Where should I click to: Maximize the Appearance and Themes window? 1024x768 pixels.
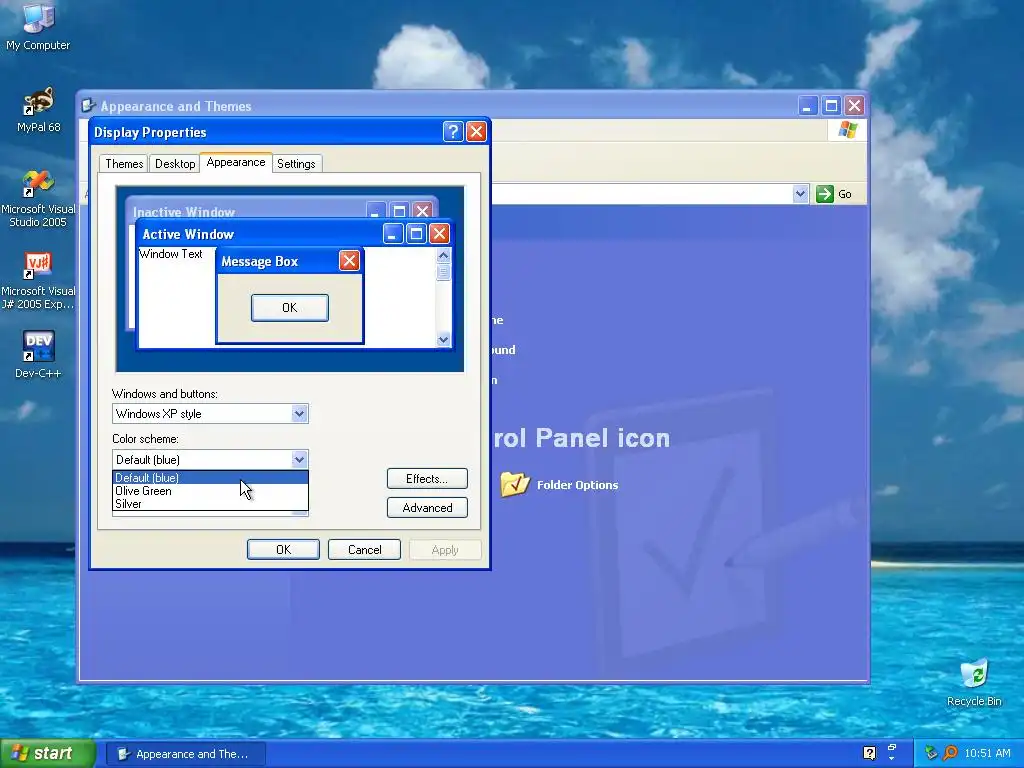pyautogui.click(x=831, y=106)
